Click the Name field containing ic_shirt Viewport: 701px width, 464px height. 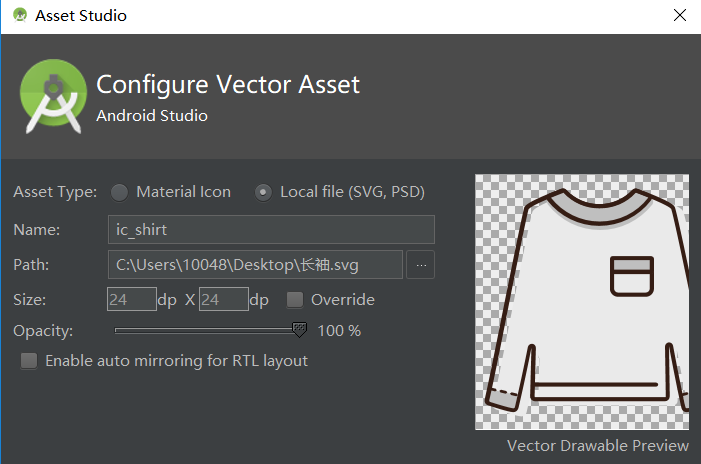(x=271, y=229)
